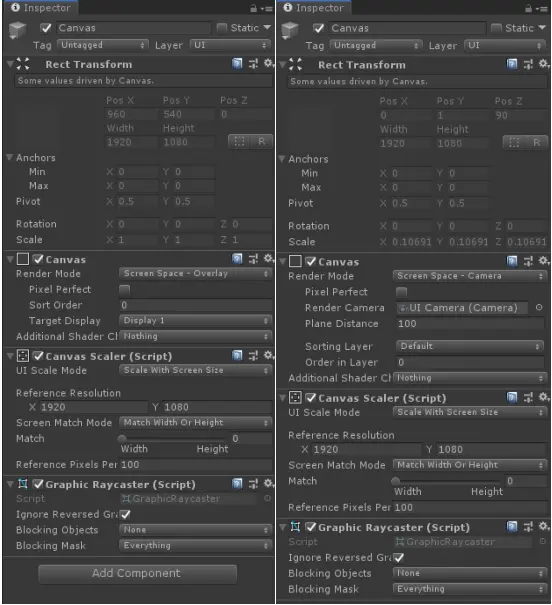This screenshot has height=605, width=552.
Task: Click the GameObject cube icon in right inspector
Action: 290,30
